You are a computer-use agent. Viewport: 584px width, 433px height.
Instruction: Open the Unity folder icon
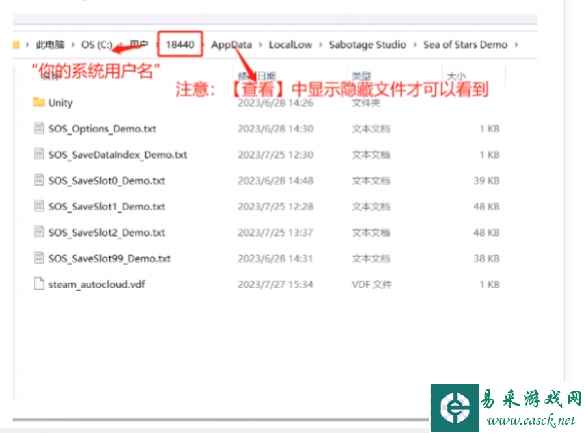point(38,102)
